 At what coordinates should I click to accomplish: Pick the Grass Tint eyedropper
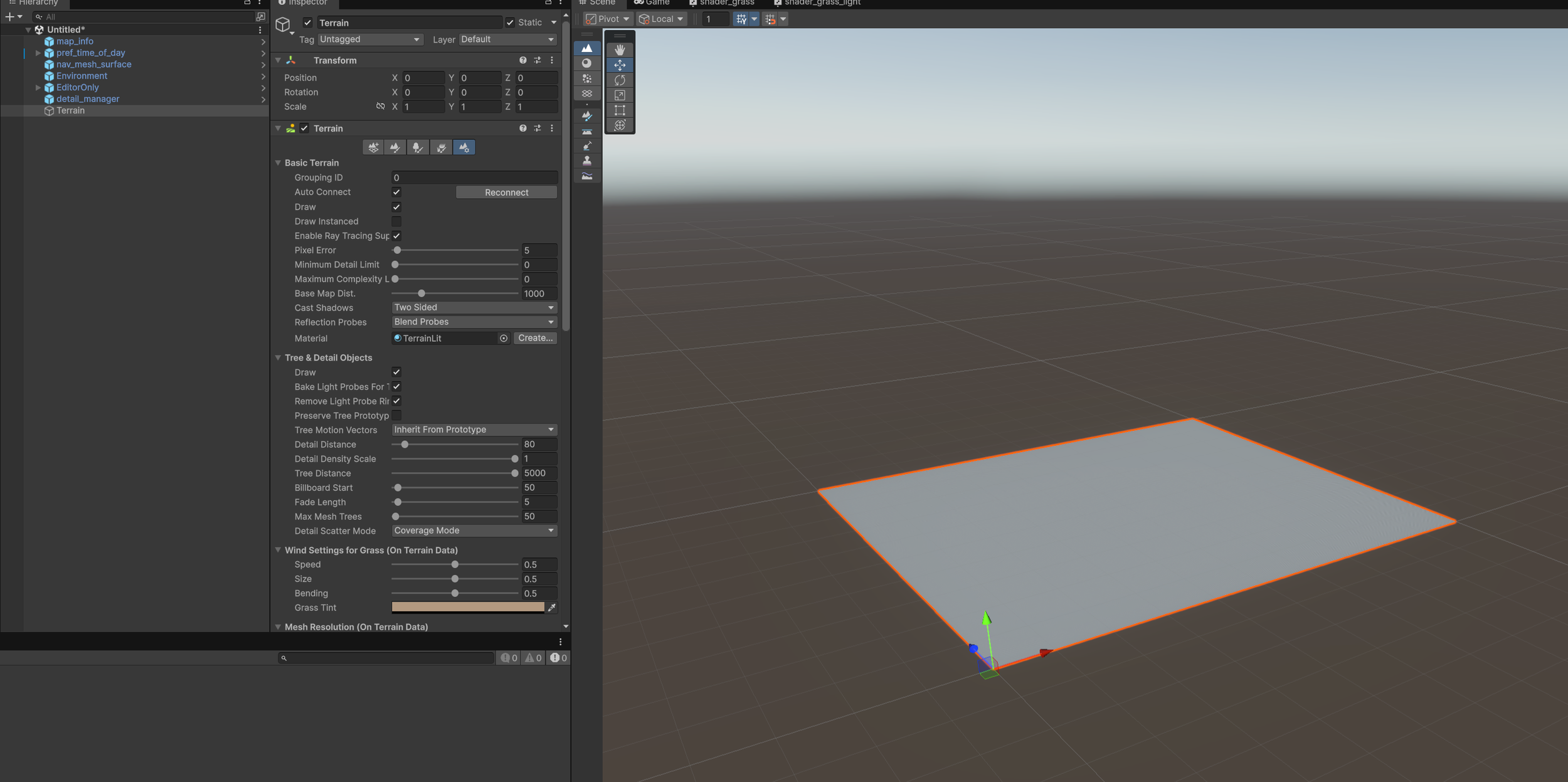tap(552, 608)
